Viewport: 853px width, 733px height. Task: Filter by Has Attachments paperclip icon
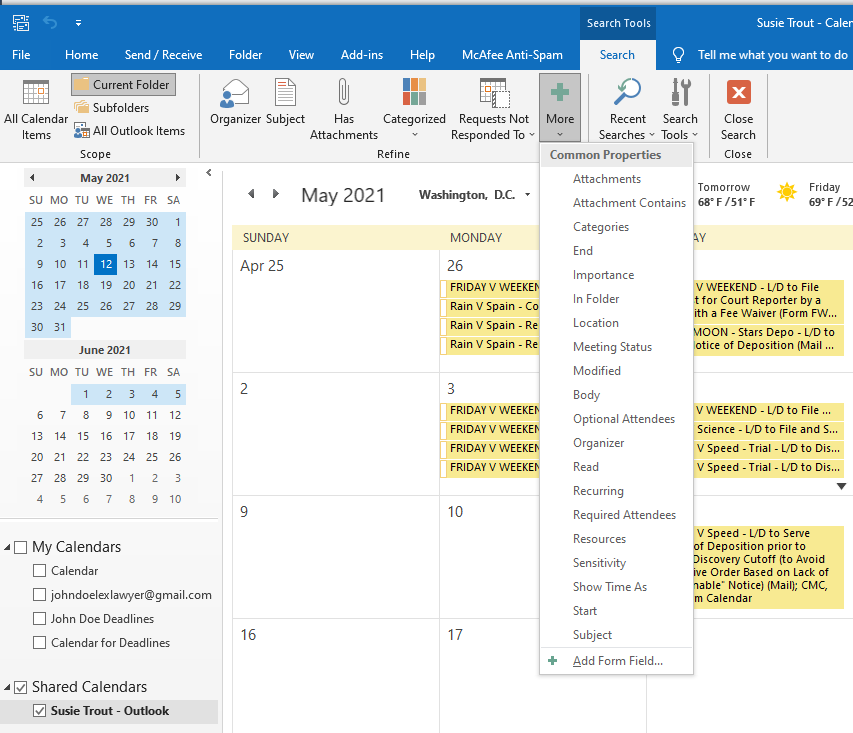point(343,93)
